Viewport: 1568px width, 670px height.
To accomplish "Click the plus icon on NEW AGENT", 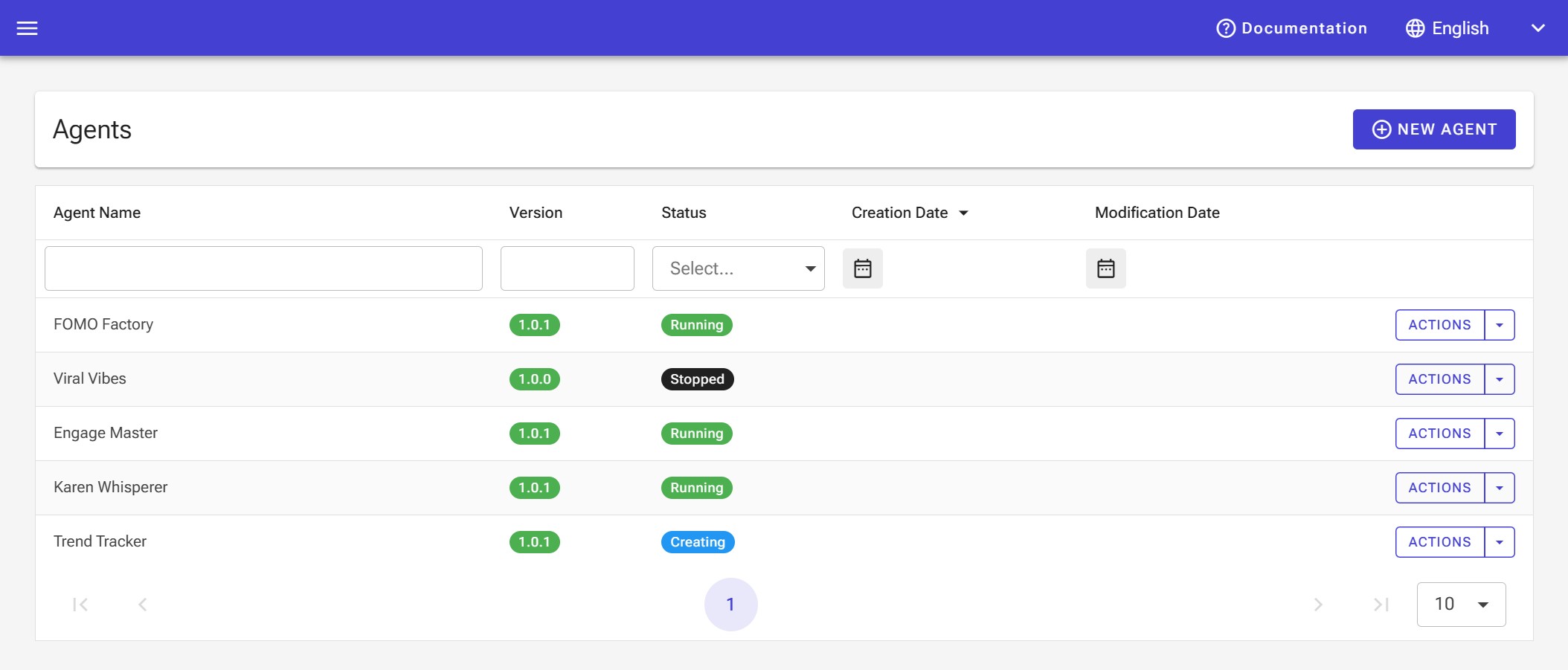I will pos(1382,129).
